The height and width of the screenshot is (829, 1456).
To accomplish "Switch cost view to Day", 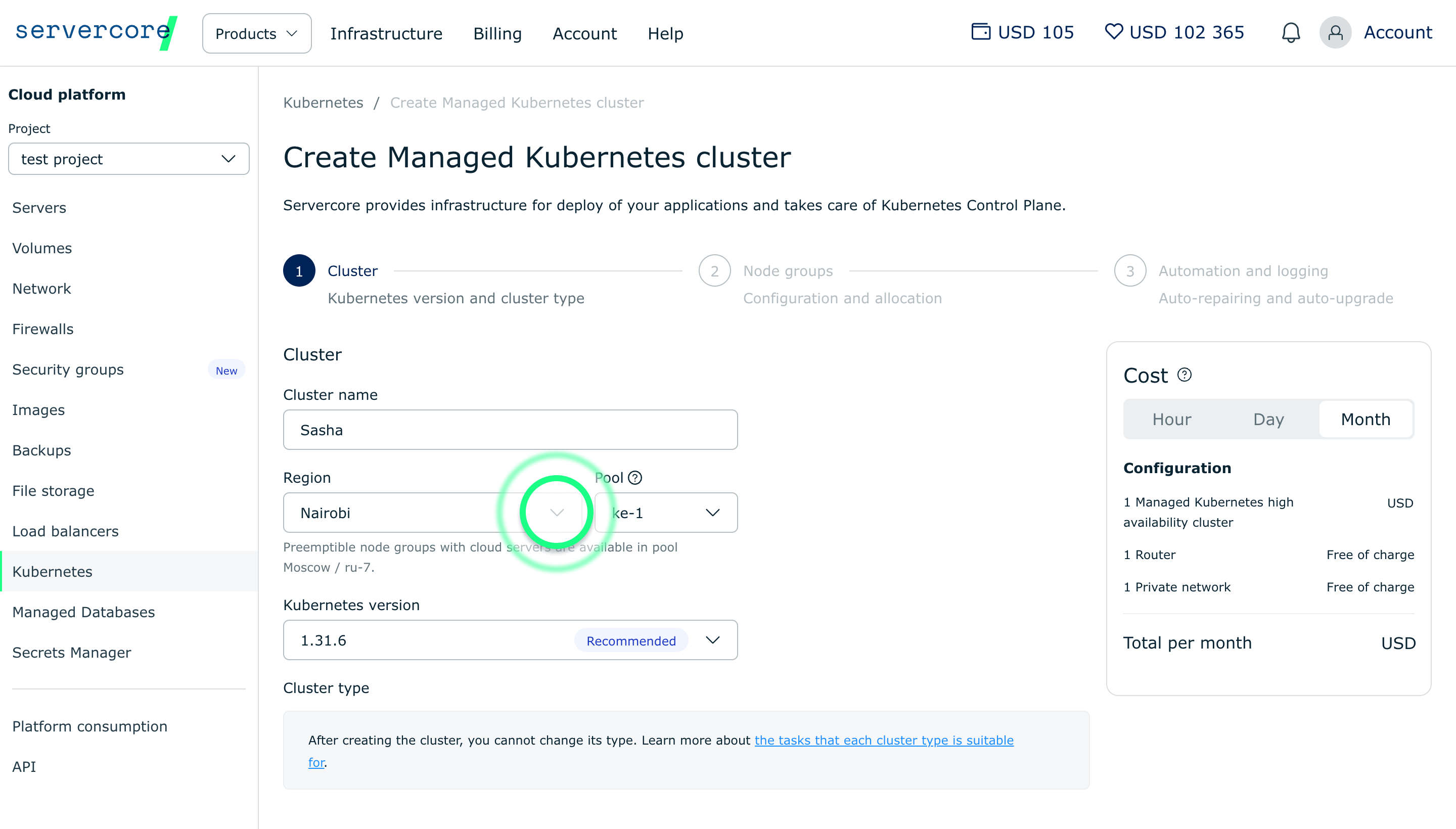I will click(x=1268, y=420).
